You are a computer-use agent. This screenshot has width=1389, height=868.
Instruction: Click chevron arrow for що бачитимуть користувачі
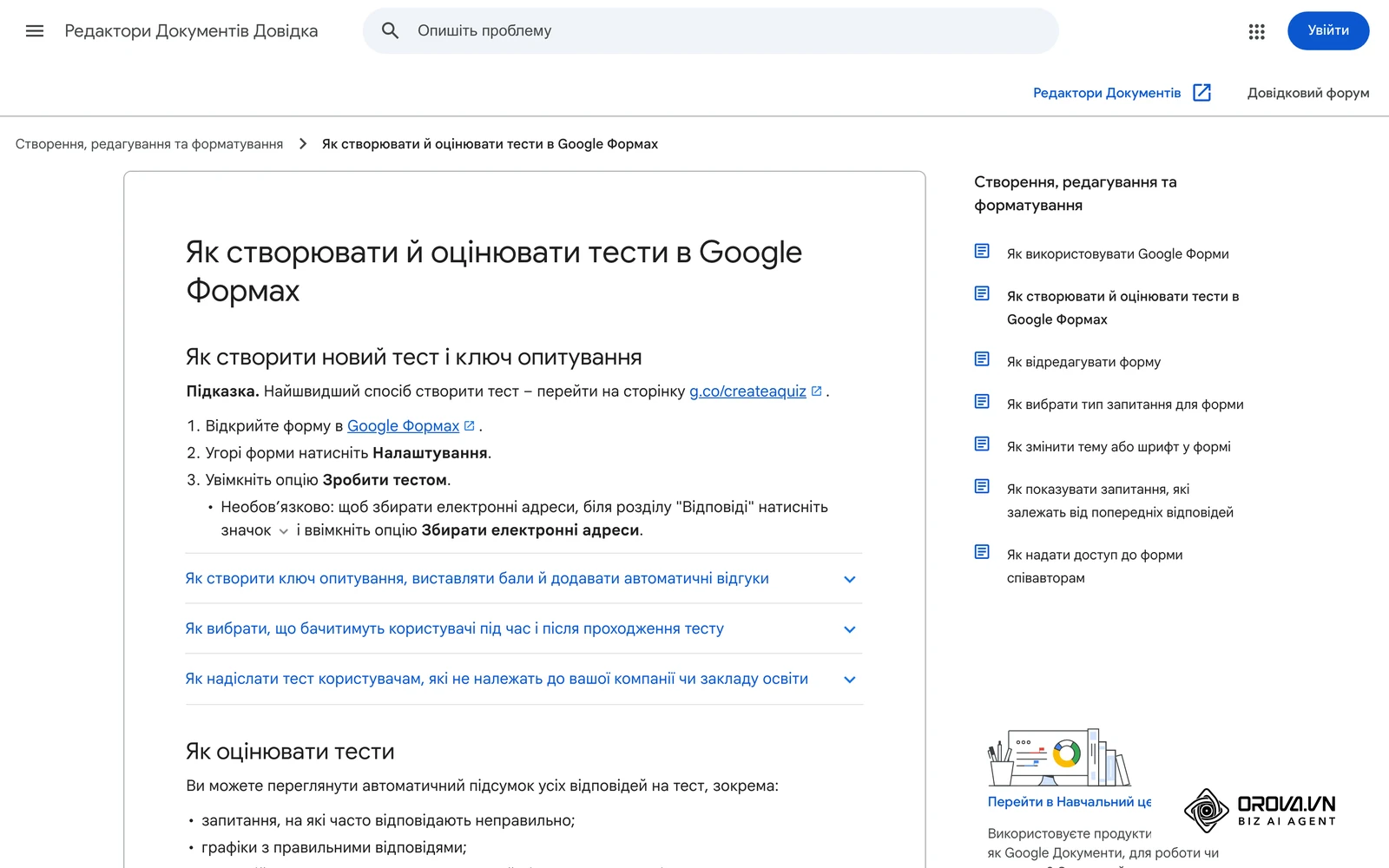[x=850, y=629]
